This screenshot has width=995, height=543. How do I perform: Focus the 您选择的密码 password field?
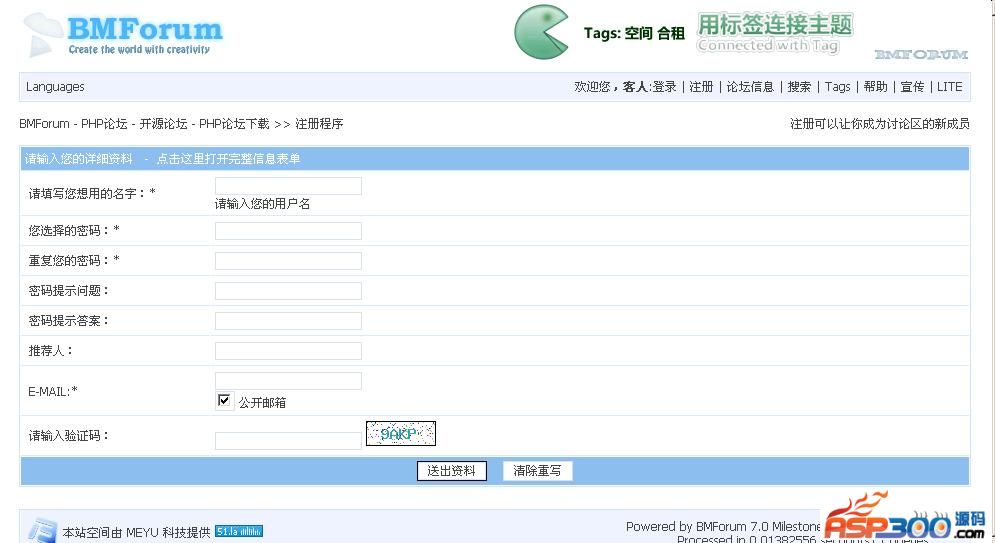click(x=288, y=231)
